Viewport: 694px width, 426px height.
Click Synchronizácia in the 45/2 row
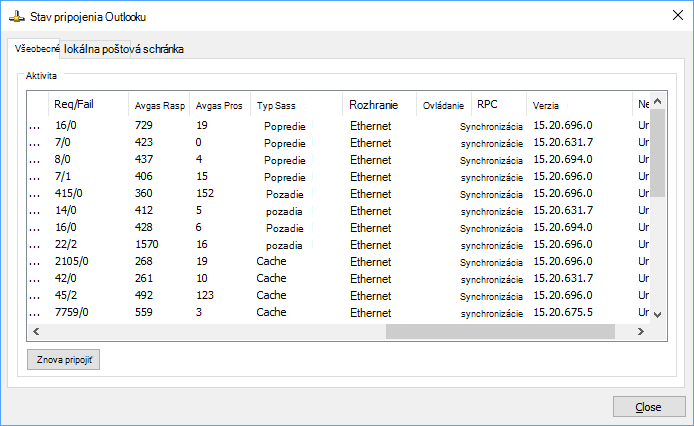[491, 296]
